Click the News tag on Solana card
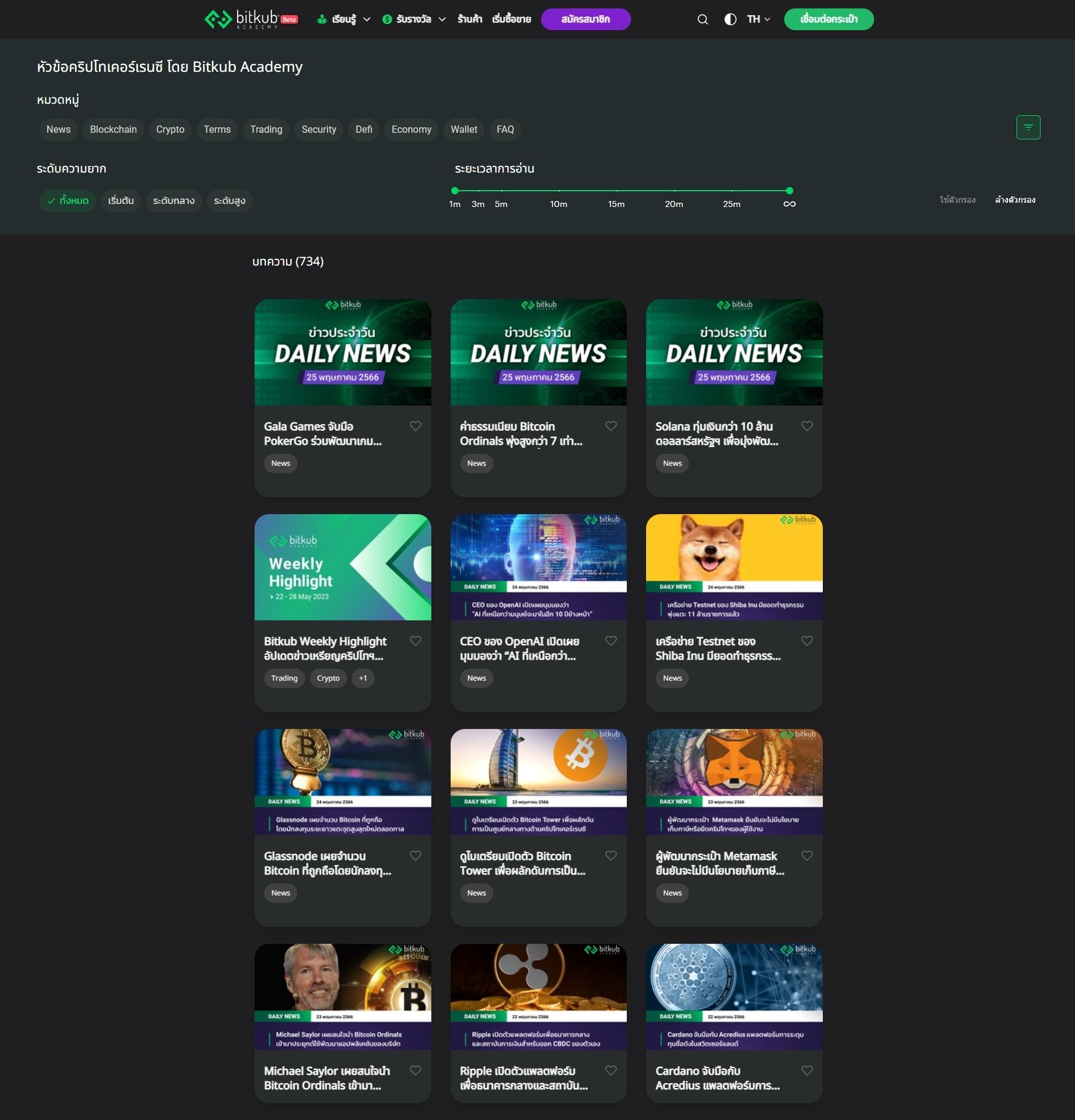The height and width of the screenshot is (1120, 1075). click(x=672, y=463)
